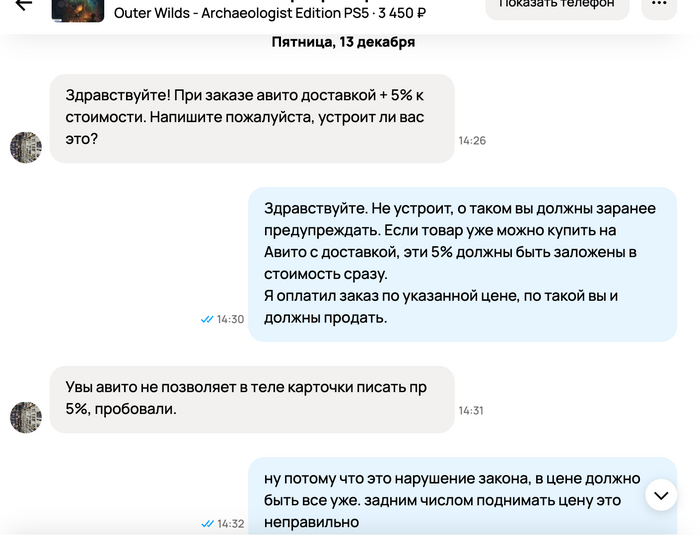700x544 pixels.
Task: Select the message starting with Увы авито не позволяет
Action: (x=252, y=398)
